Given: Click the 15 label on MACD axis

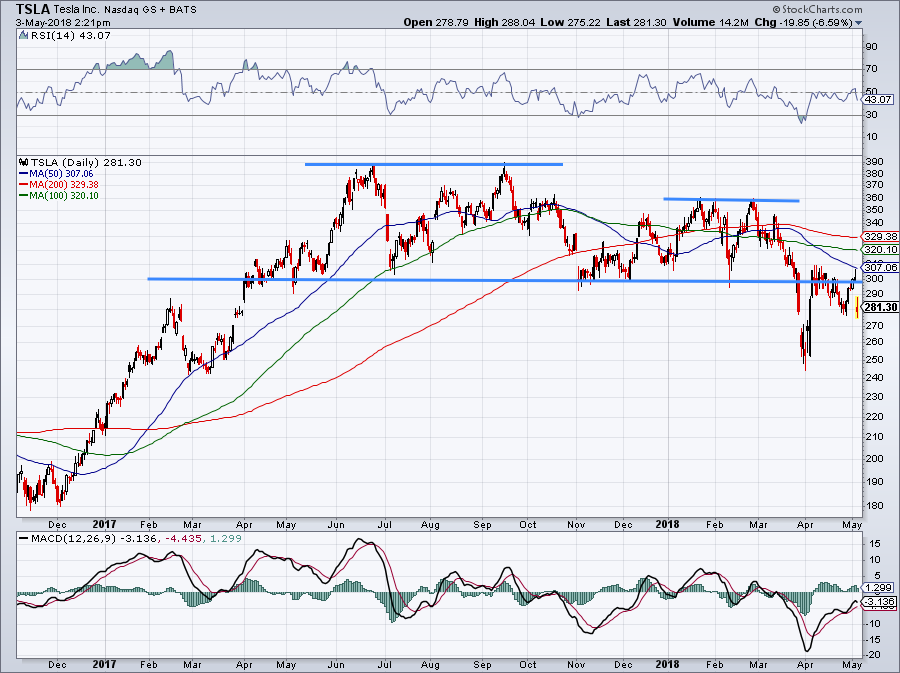Looking at the screenshot, I should (x=875, y=543).
